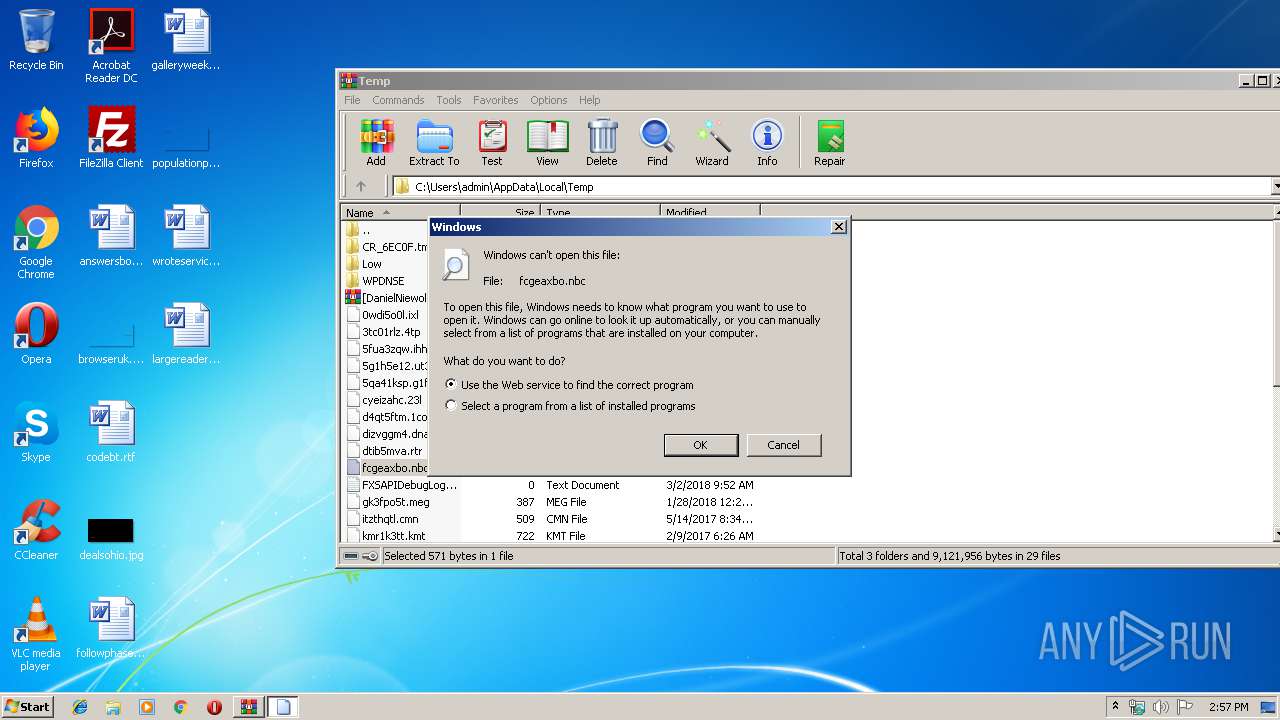Click the Add archive toolbar icon
Screen dimensions: 1280x720
coord(376,143)
